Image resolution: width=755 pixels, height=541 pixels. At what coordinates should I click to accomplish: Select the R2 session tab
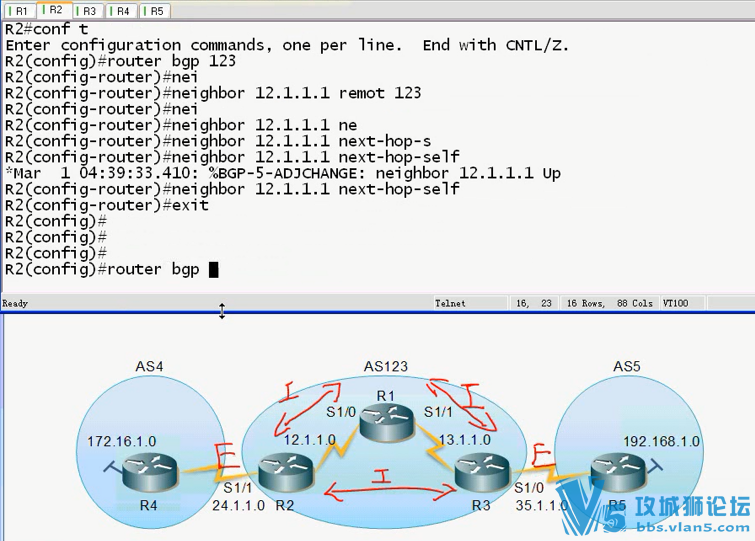54,10
